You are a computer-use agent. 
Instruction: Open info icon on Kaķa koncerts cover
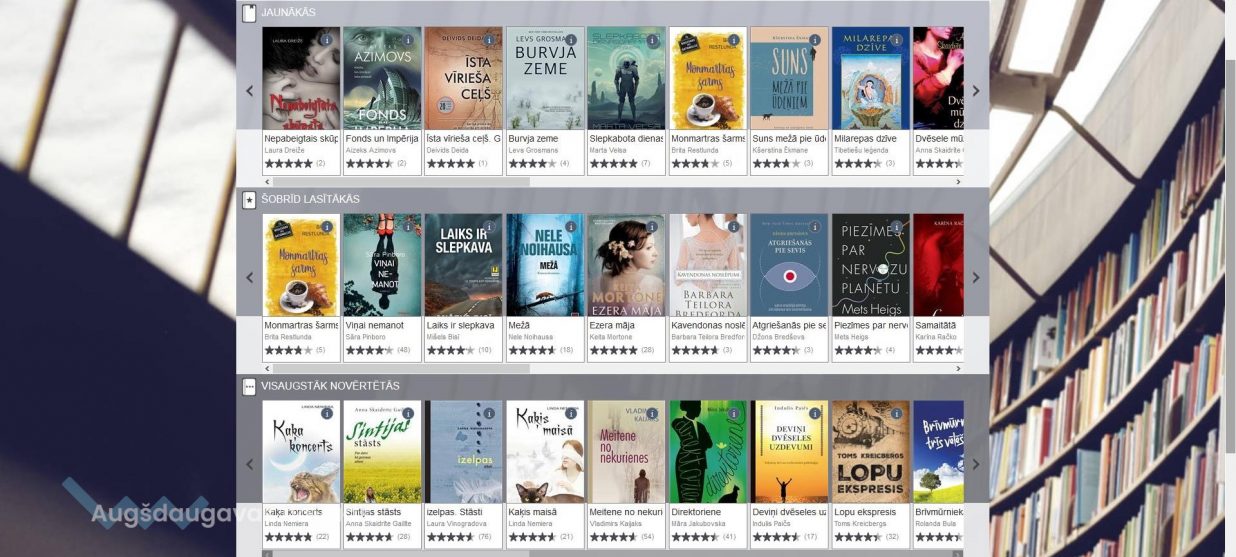click(x=327, y=414)
